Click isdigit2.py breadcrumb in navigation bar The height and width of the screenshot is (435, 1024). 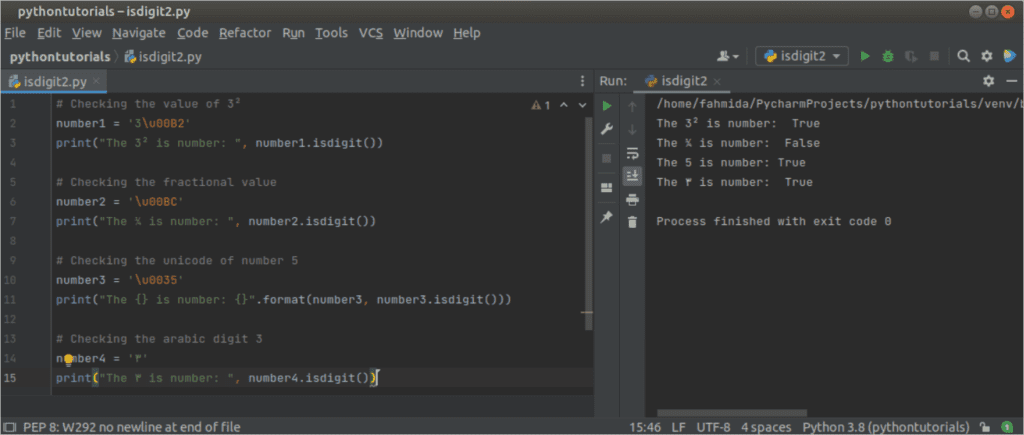pyautogui.click(x=163, y=57)
